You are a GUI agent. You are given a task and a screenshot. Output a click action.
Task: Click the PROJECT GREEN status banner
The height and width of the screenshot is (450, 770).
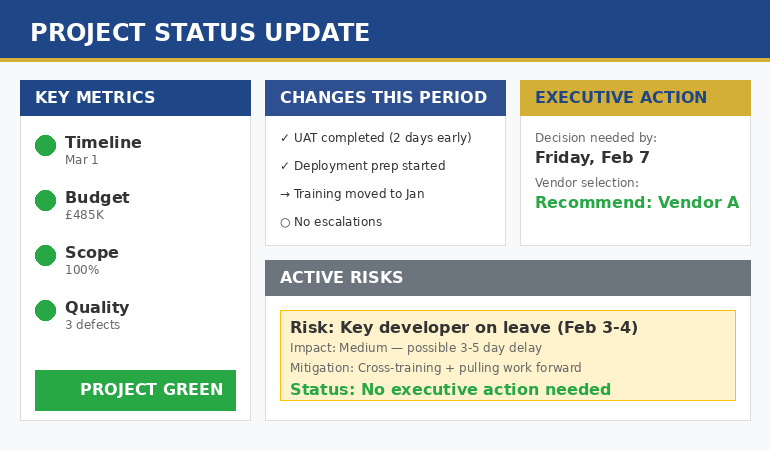(x=135, y=390)
